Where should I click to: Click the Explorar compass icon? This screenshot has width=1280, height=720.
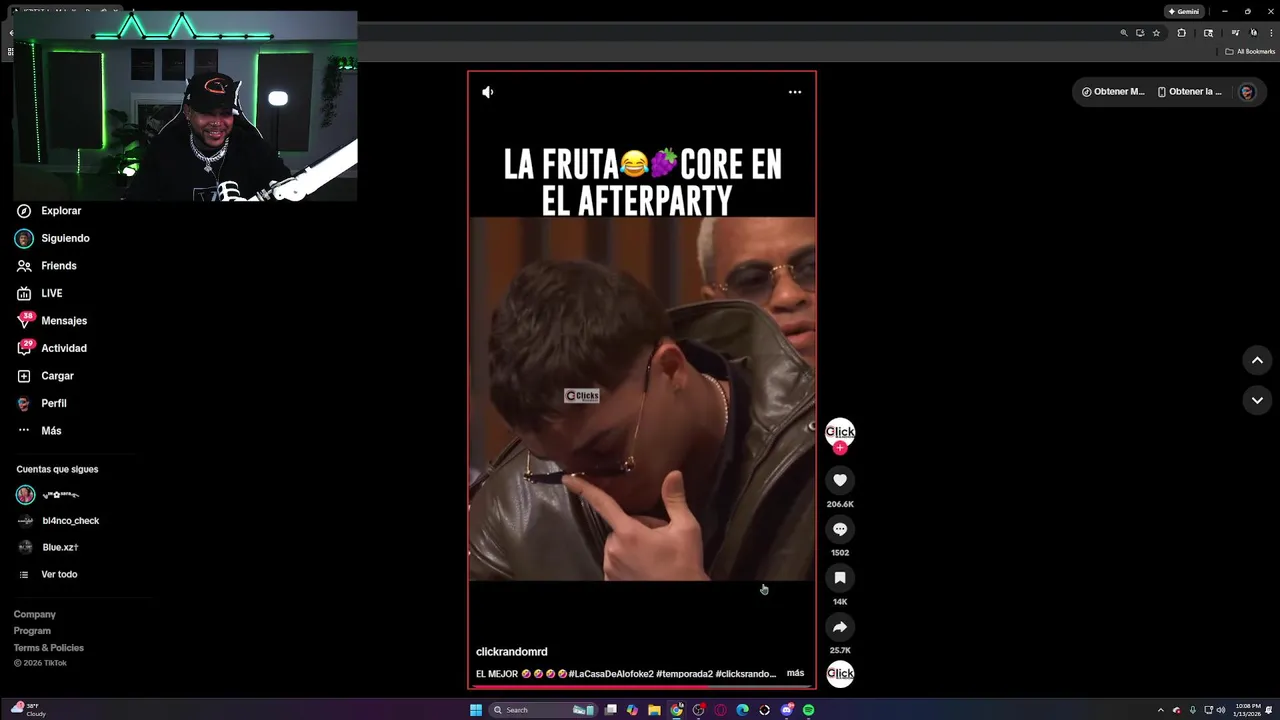24,211
